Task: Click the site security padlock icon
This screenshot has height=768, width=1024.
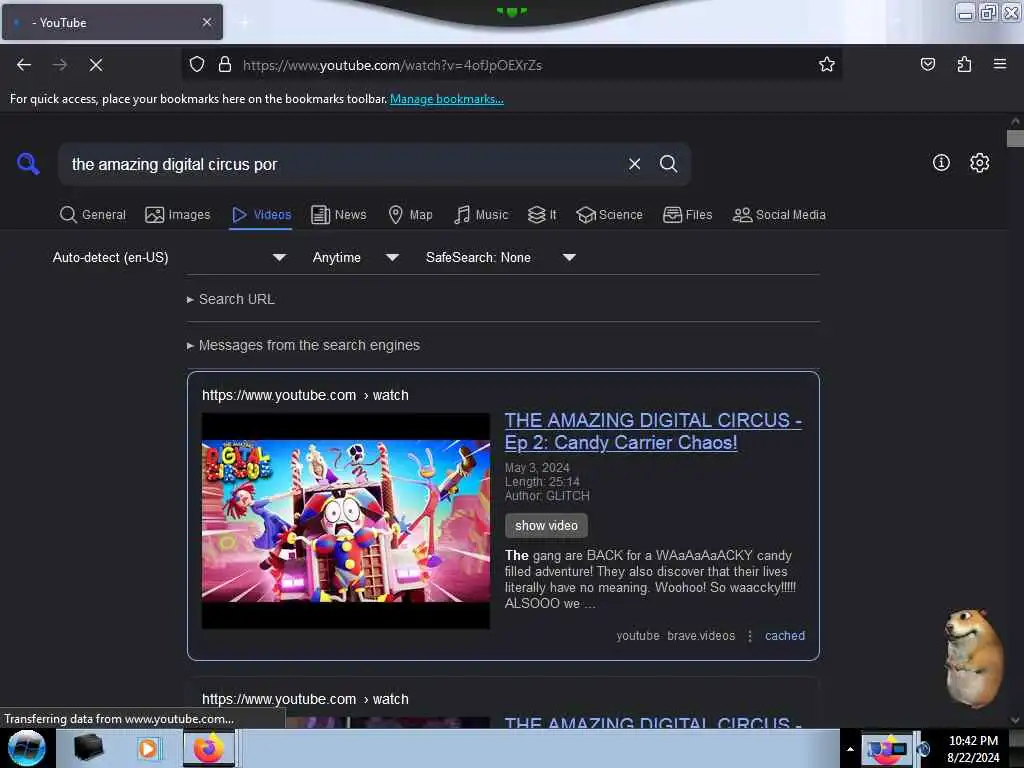Action: (x=225, y=65)
